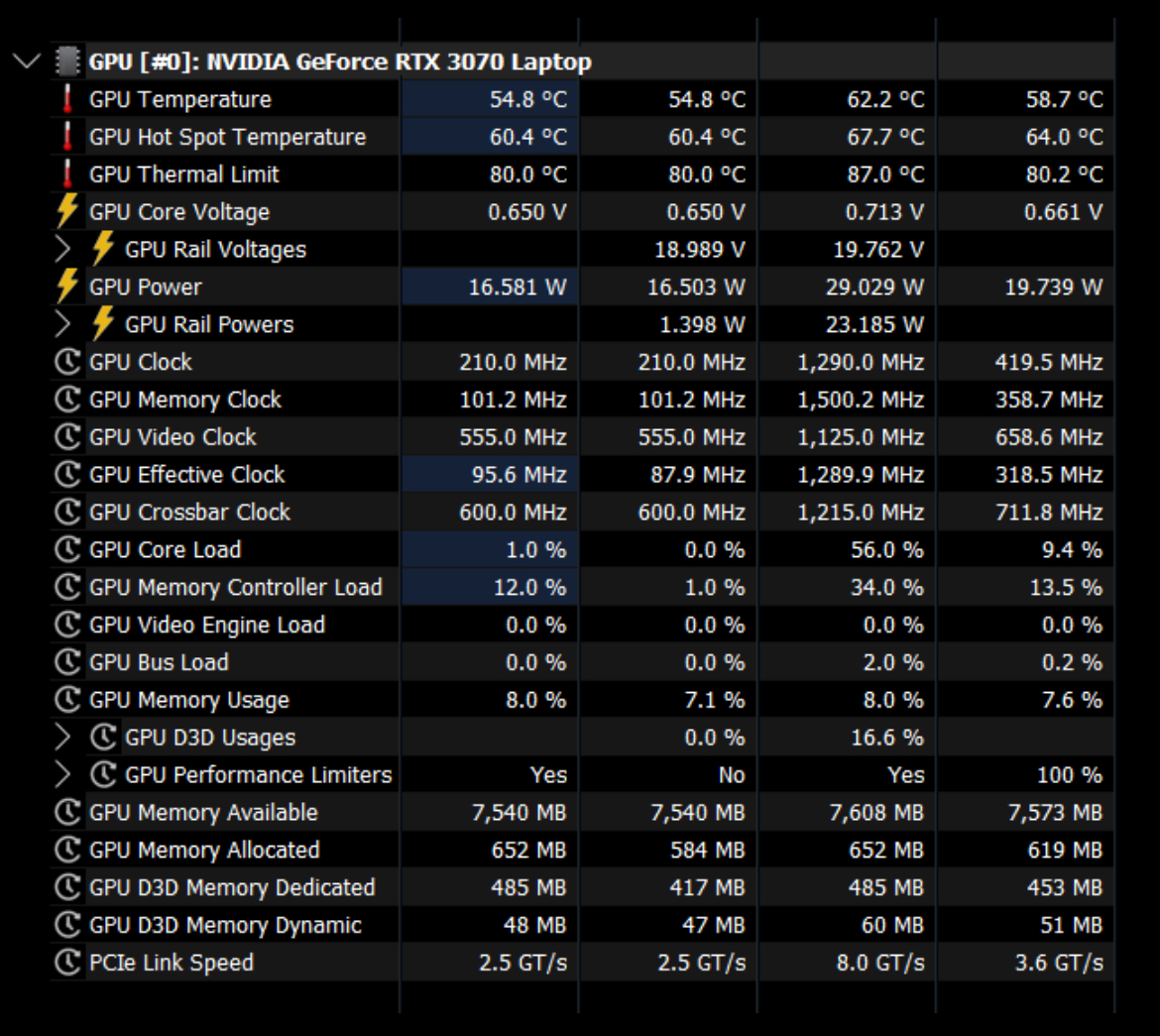Viewport: 1160px width, 1036px height.
Task: Expand the GPU Performance Limiters group
Action: [62, 775]
